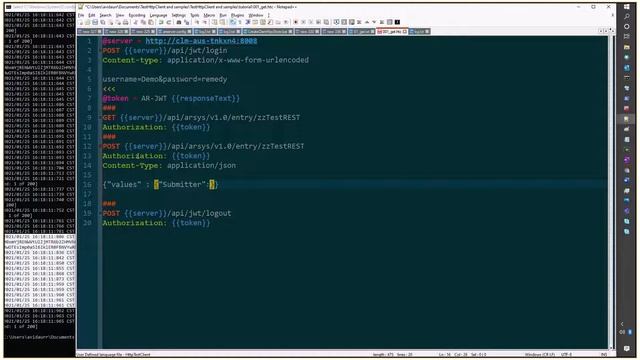This screenshot has width=640, height=360.
Task: Click the Undo toolbar icon
Action: [x=161, y=22]
